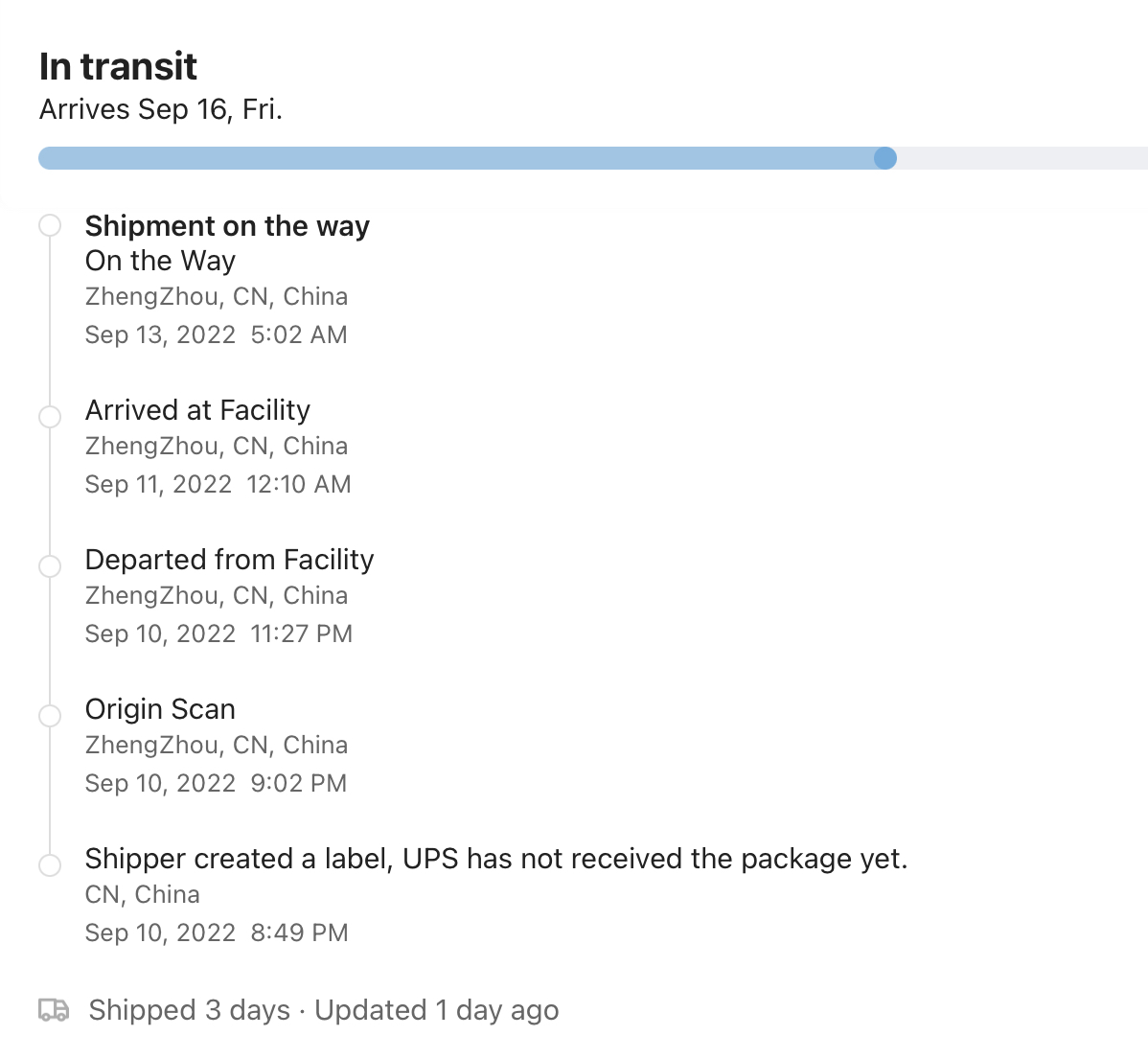
Task: Select the Shipment on the way timeline marker
Action: (x=50, y=225)
